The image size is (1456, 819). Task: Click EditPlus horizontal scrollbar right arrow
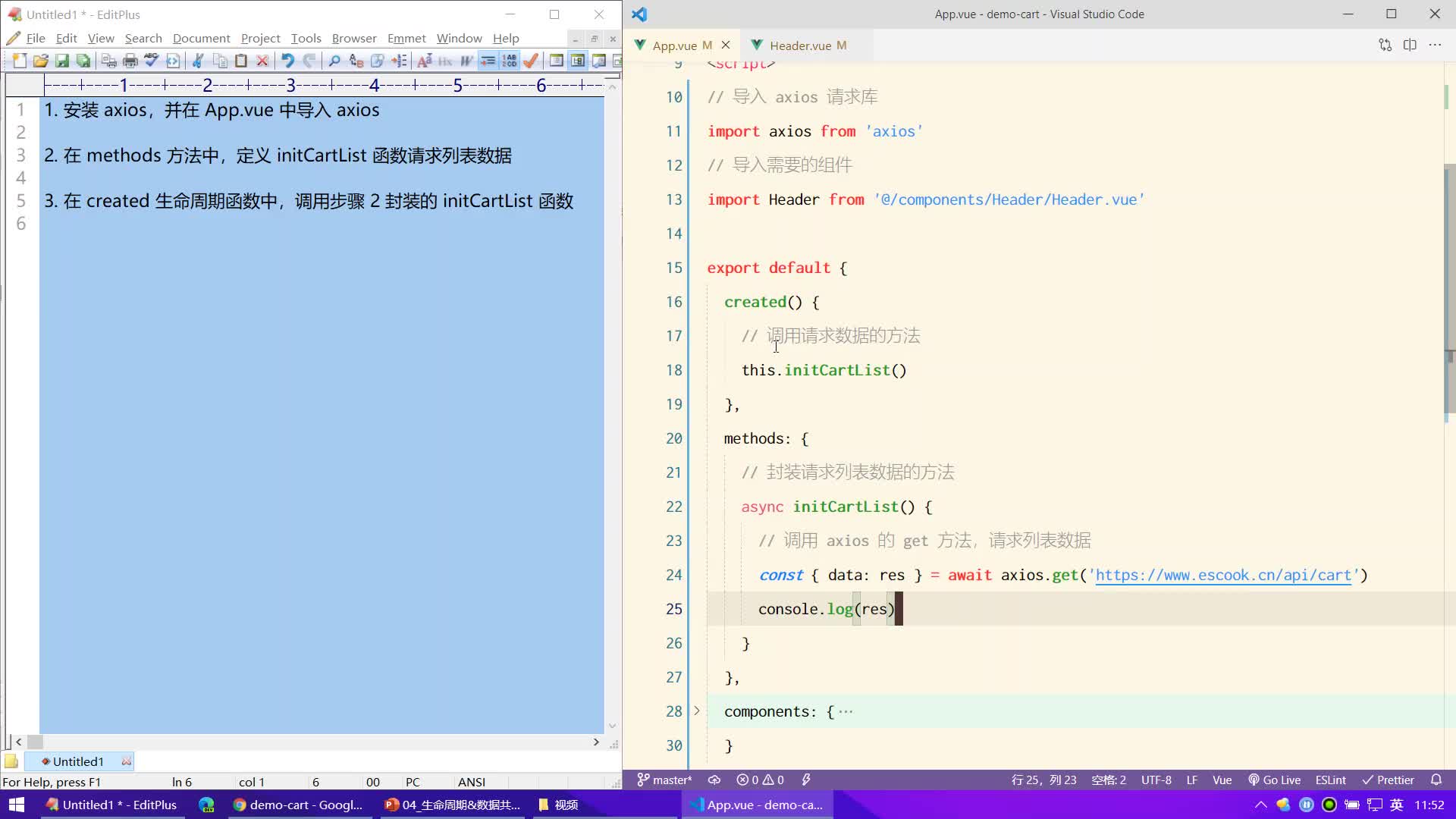click(596, 742)
